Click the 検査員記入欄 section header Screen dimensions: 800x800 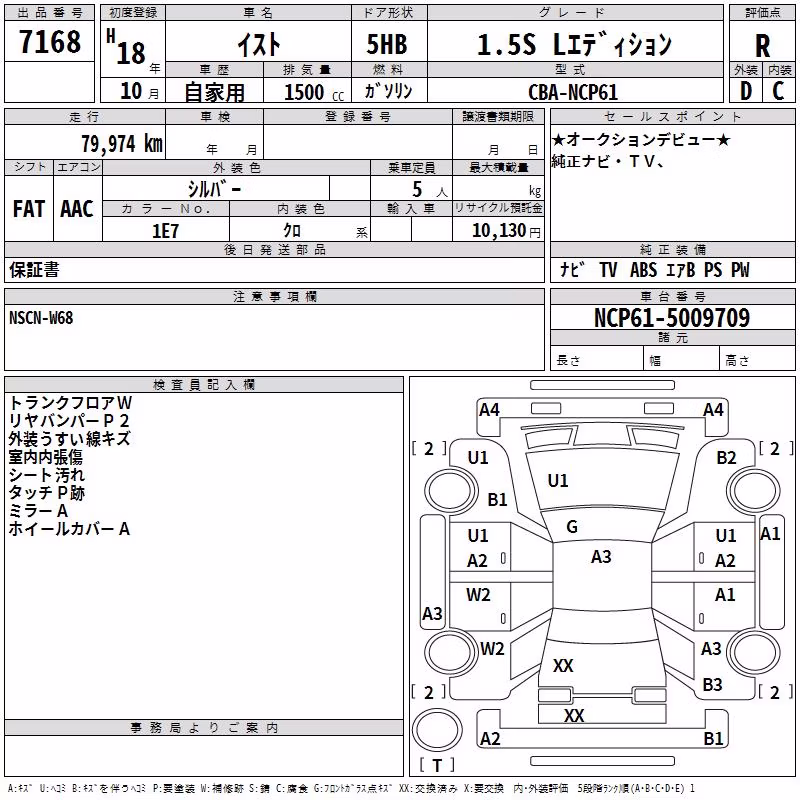click(204, 385)
